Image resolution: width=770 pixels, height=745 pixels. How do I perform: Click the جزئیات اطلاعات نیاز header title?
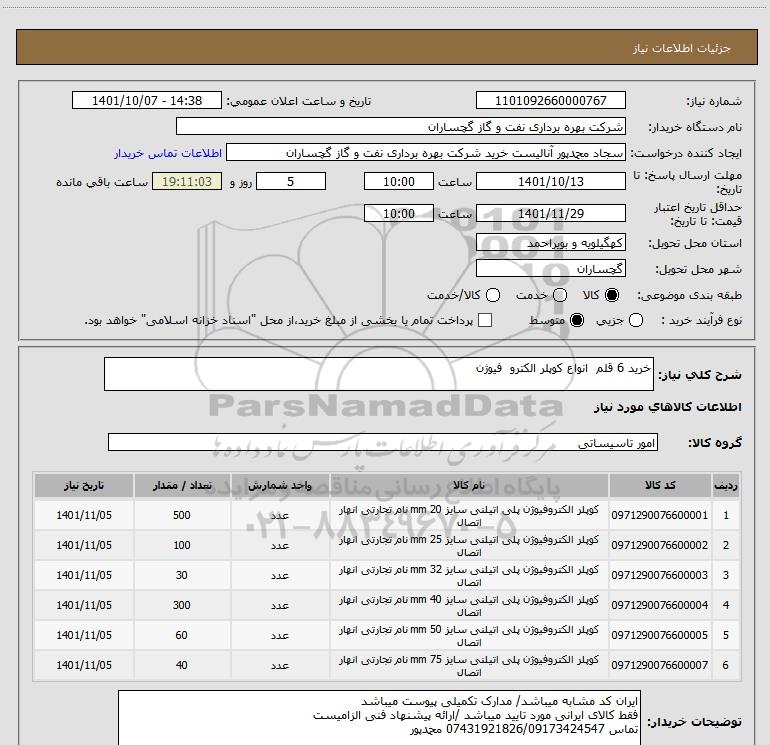point(682,48)
